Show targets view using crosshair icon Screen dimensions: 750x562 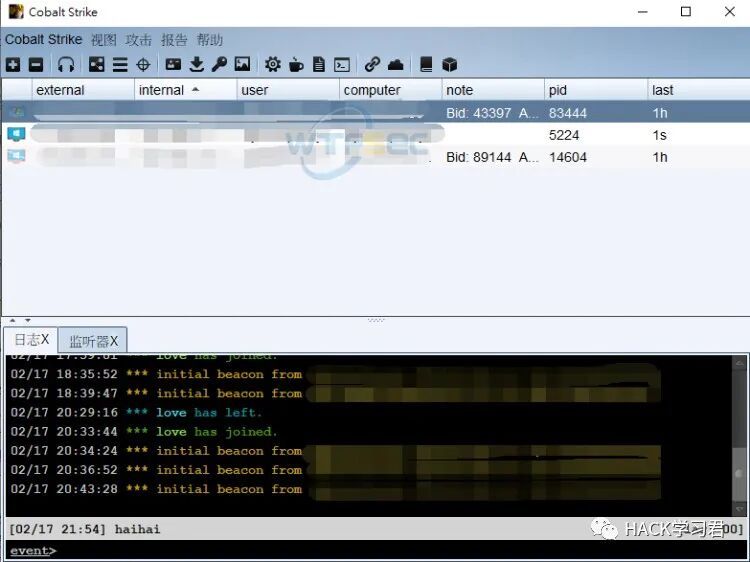(143, 64)
